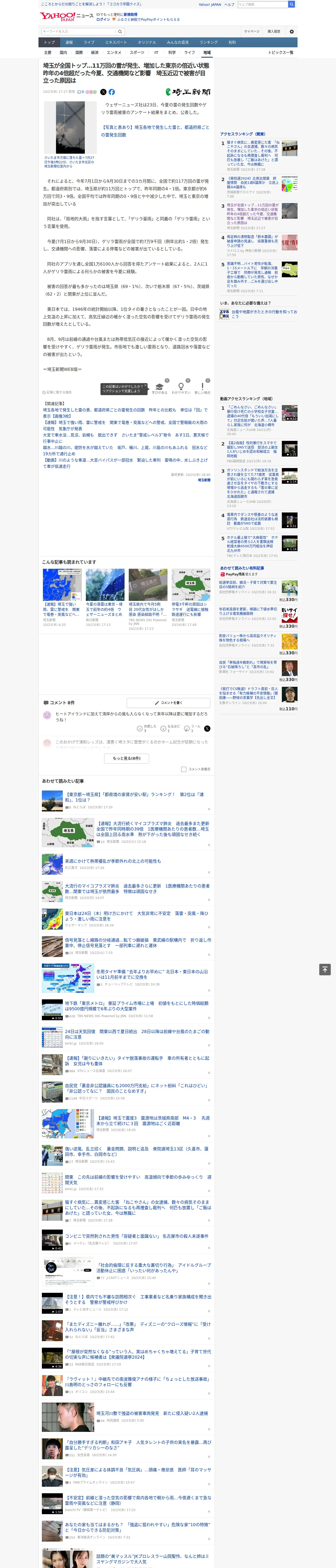Open related link 【動画】川のような車道
Screen dimensions: 336x1568
(x=125, y=463)
